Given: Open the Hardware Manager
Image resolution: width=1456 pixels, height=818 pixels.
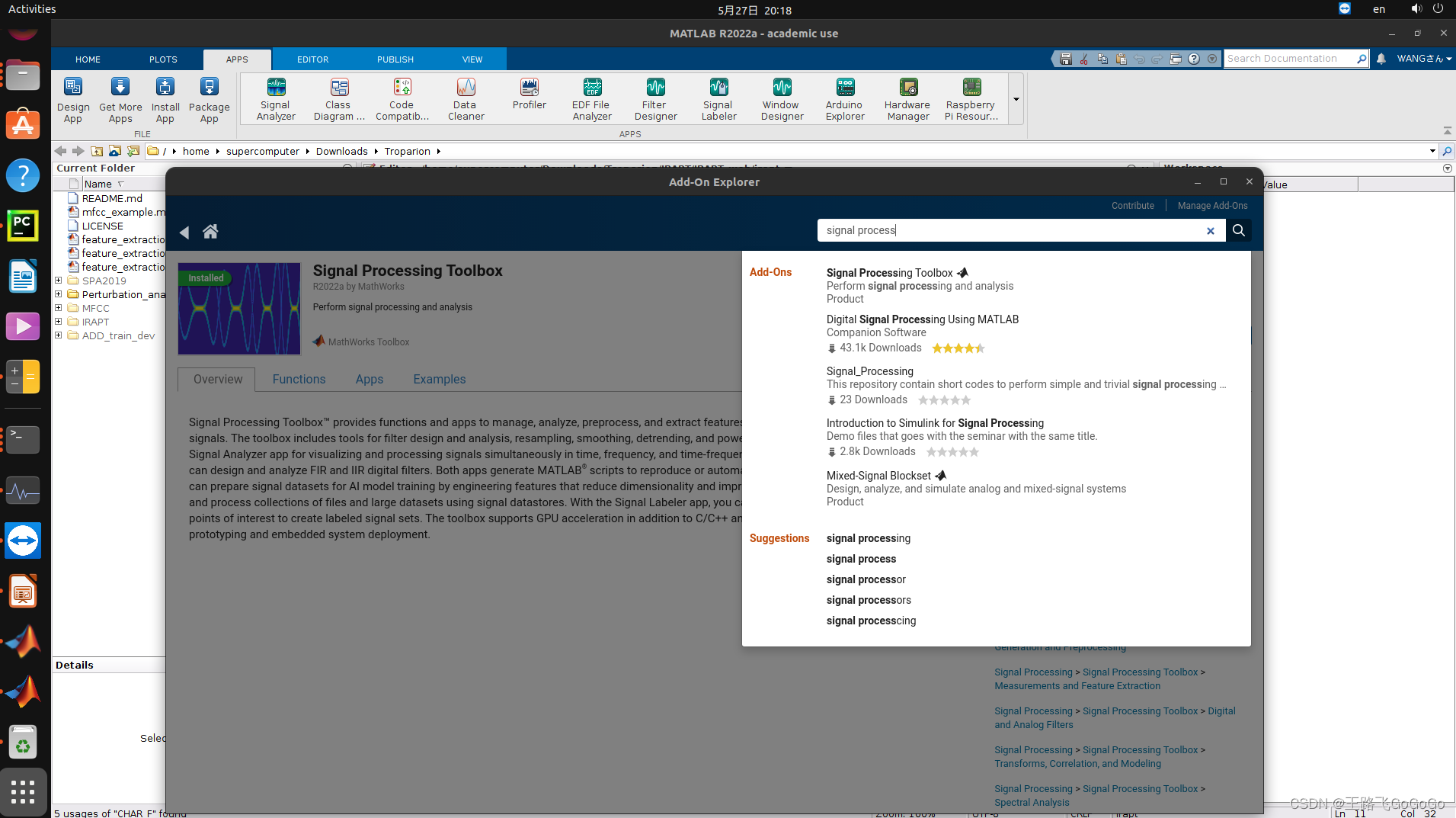Looking at the screenshot, I should [x=907, y=98].
